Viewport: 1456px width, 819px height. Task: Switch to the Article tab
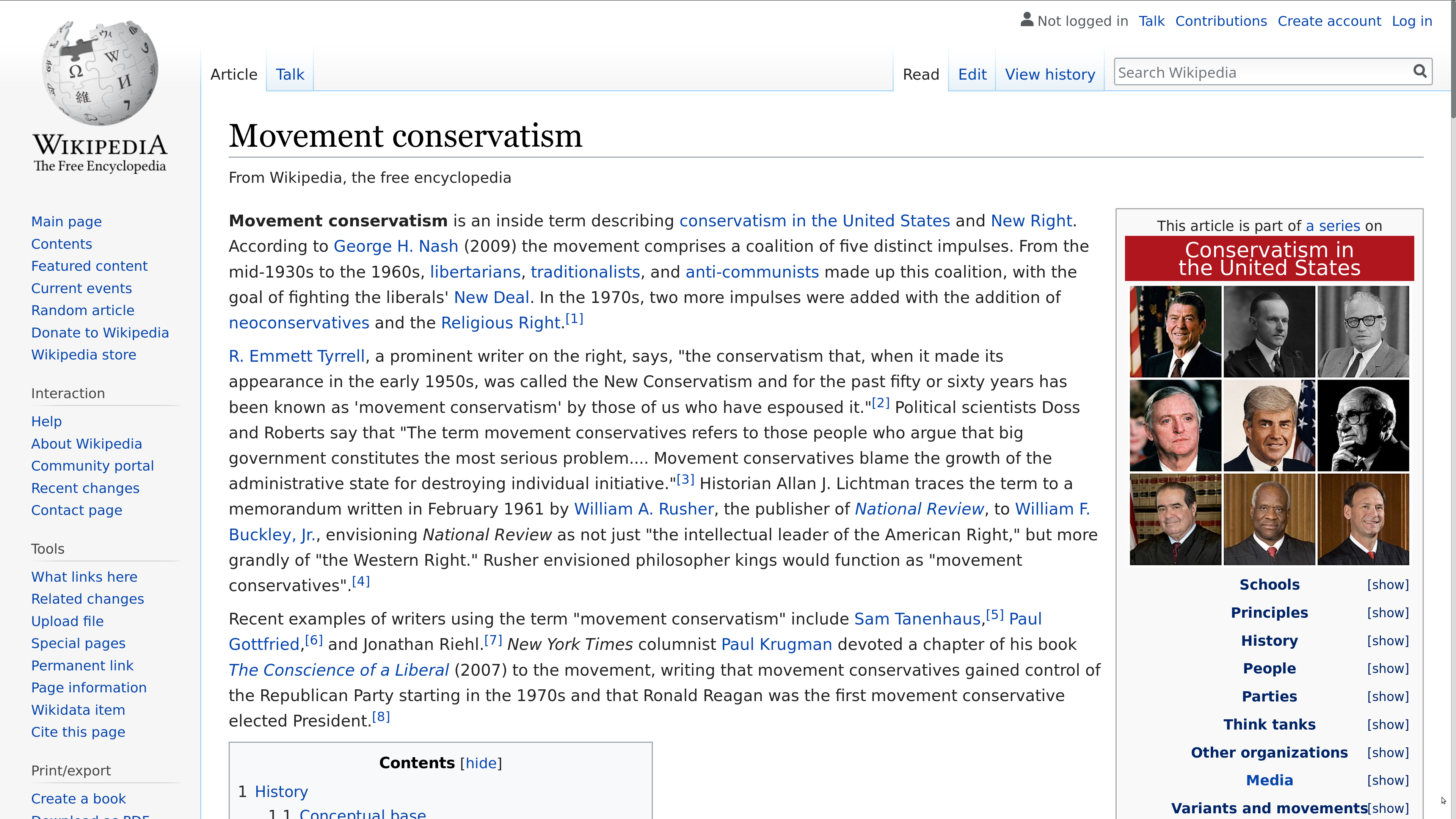(234, 75)
